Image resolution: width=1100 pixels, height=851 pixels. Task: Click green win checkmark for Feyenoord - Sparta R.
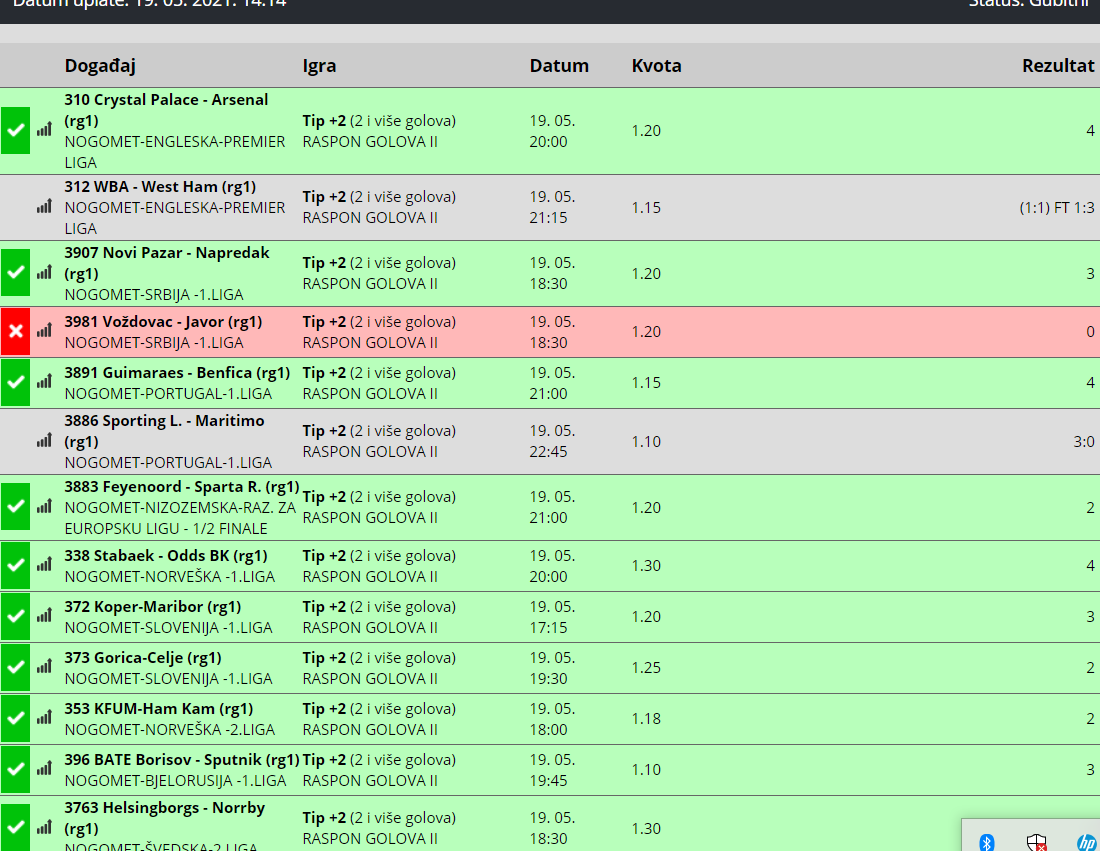(x=15, y=507)
